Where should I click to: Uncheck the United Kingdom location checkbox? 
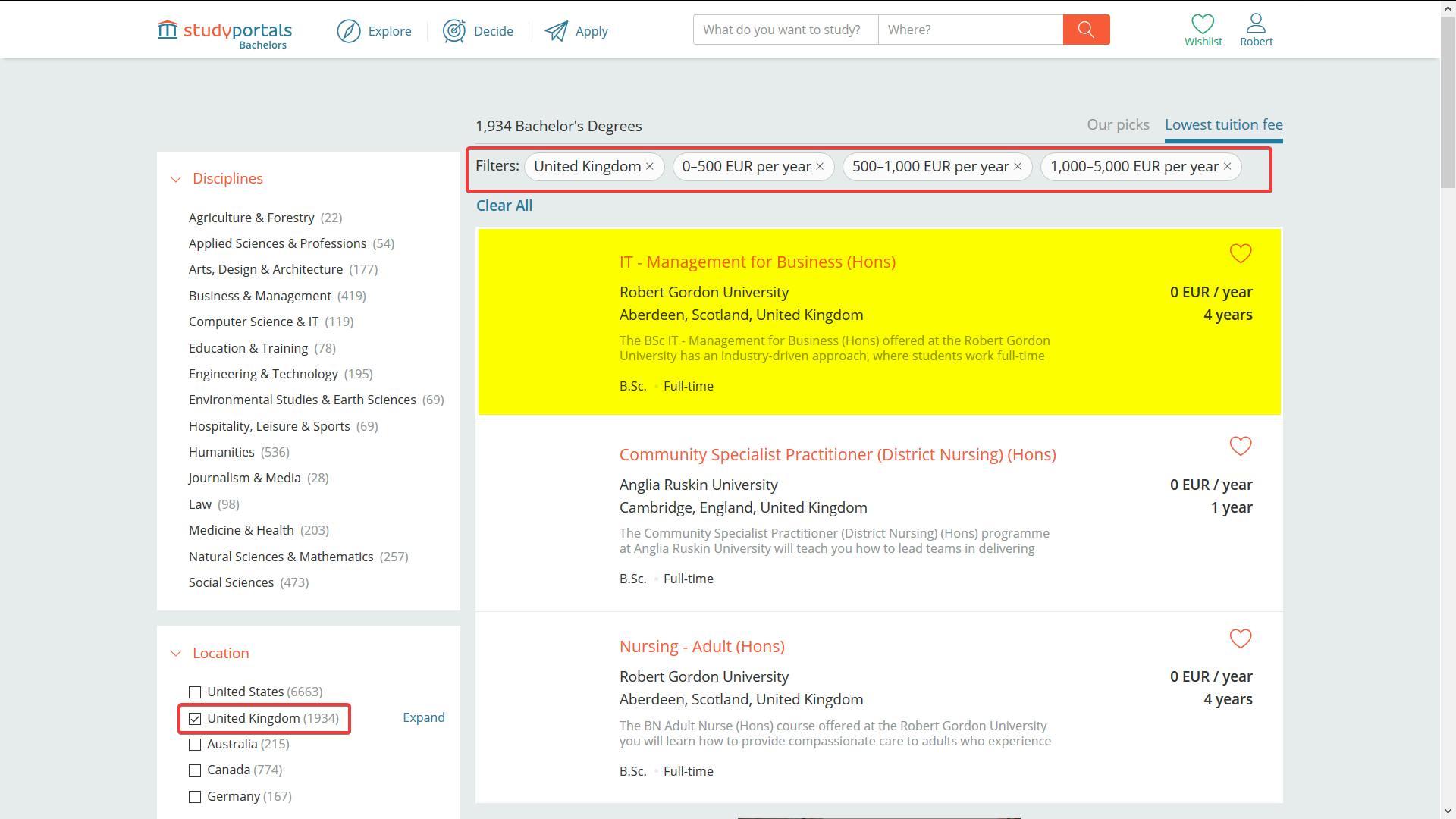195,718
